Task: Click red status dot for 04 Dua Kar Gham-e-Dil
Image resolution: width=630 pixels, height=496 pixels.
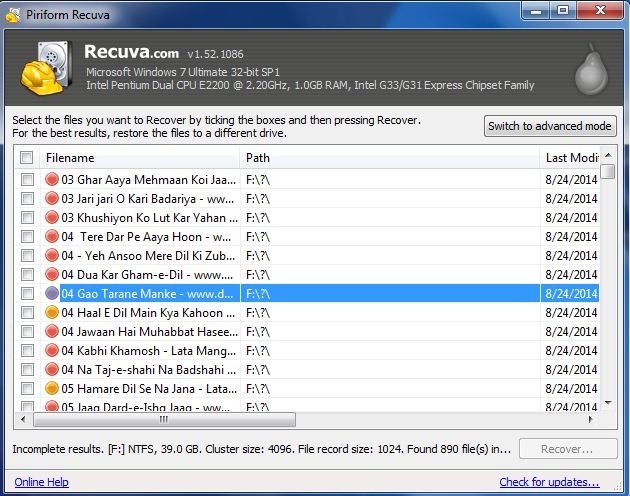Action: (52, 274)
